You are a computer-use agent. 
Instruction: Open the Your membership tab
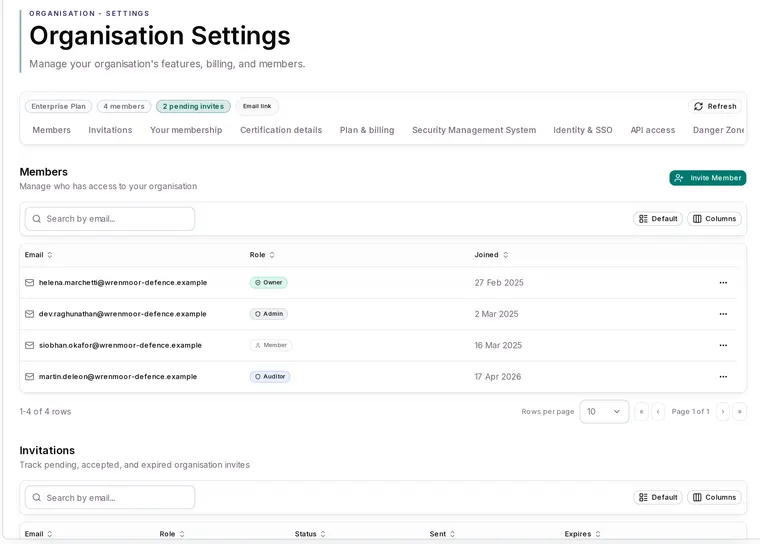pyautogui.click(x=186, y=130)
